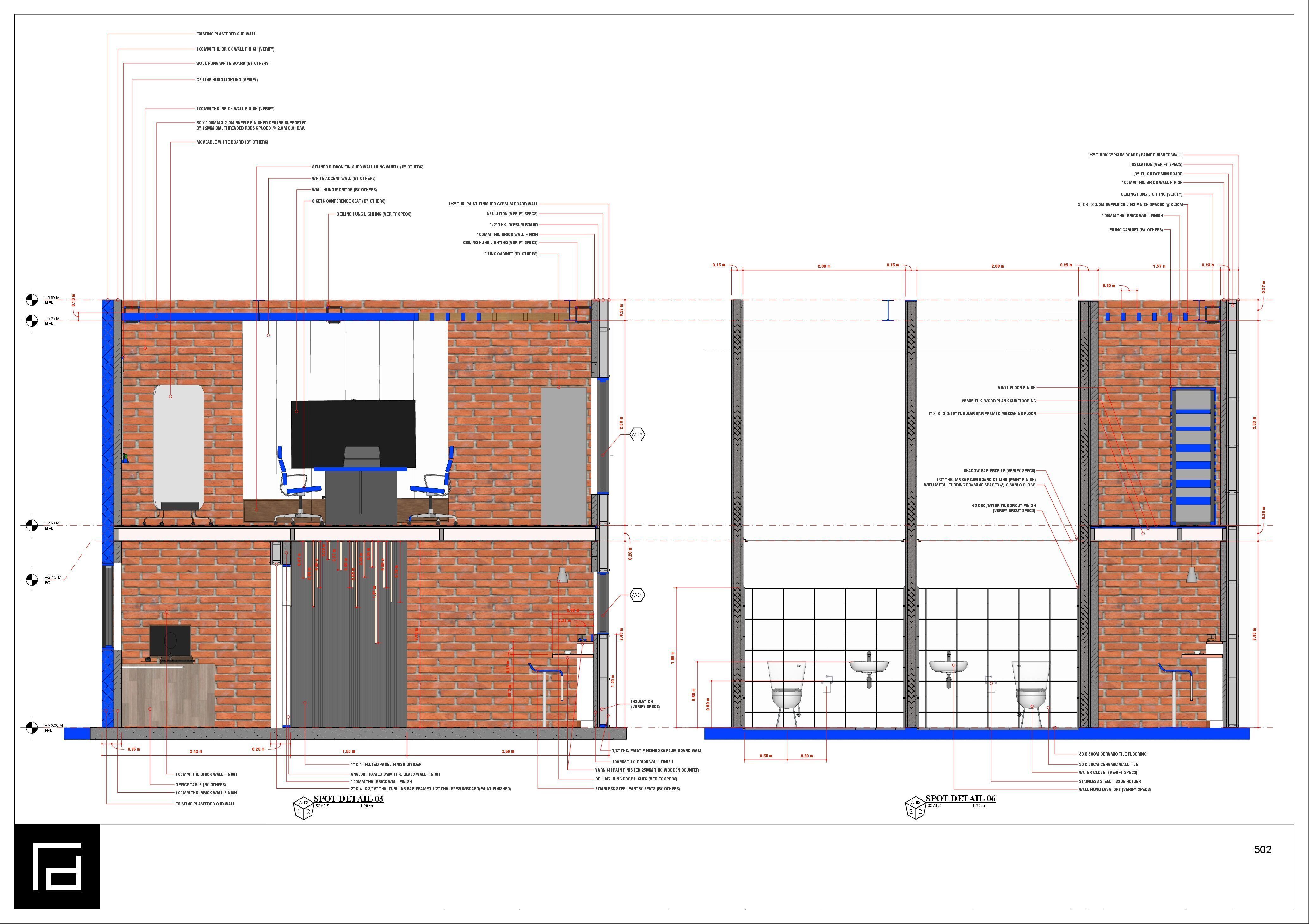Click the +5.50 M MFL level marker symbol
The image size is (1309, 924).
(x=31, y=300)
